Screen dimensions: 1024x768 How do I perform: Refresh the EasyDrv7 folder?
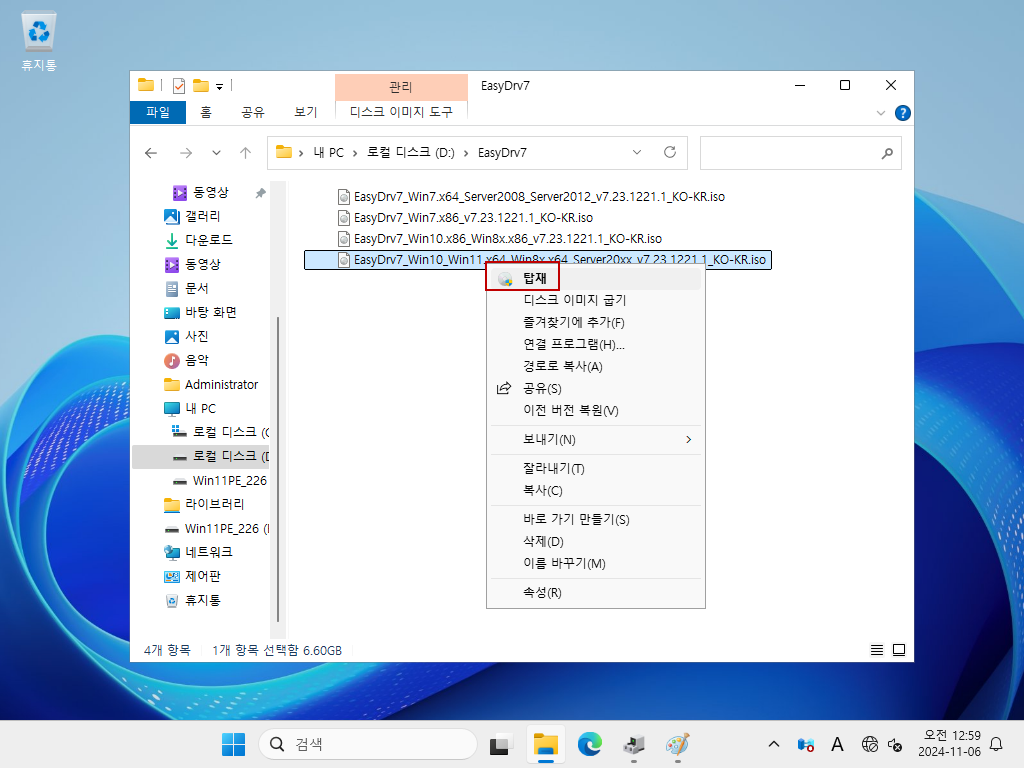(x=670, y=152)
